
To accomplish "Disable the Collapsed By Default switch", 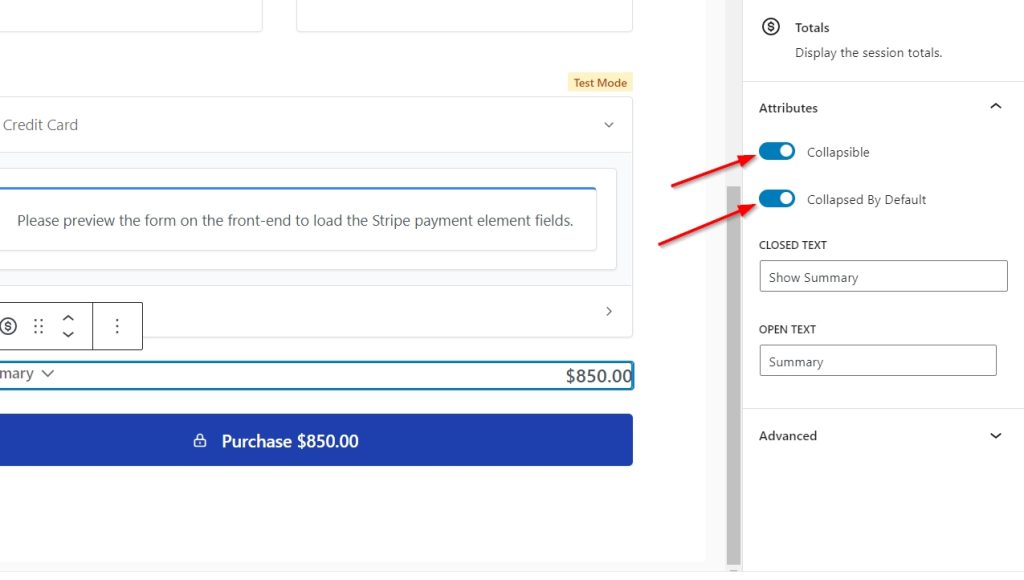I will tap(777, 198).
